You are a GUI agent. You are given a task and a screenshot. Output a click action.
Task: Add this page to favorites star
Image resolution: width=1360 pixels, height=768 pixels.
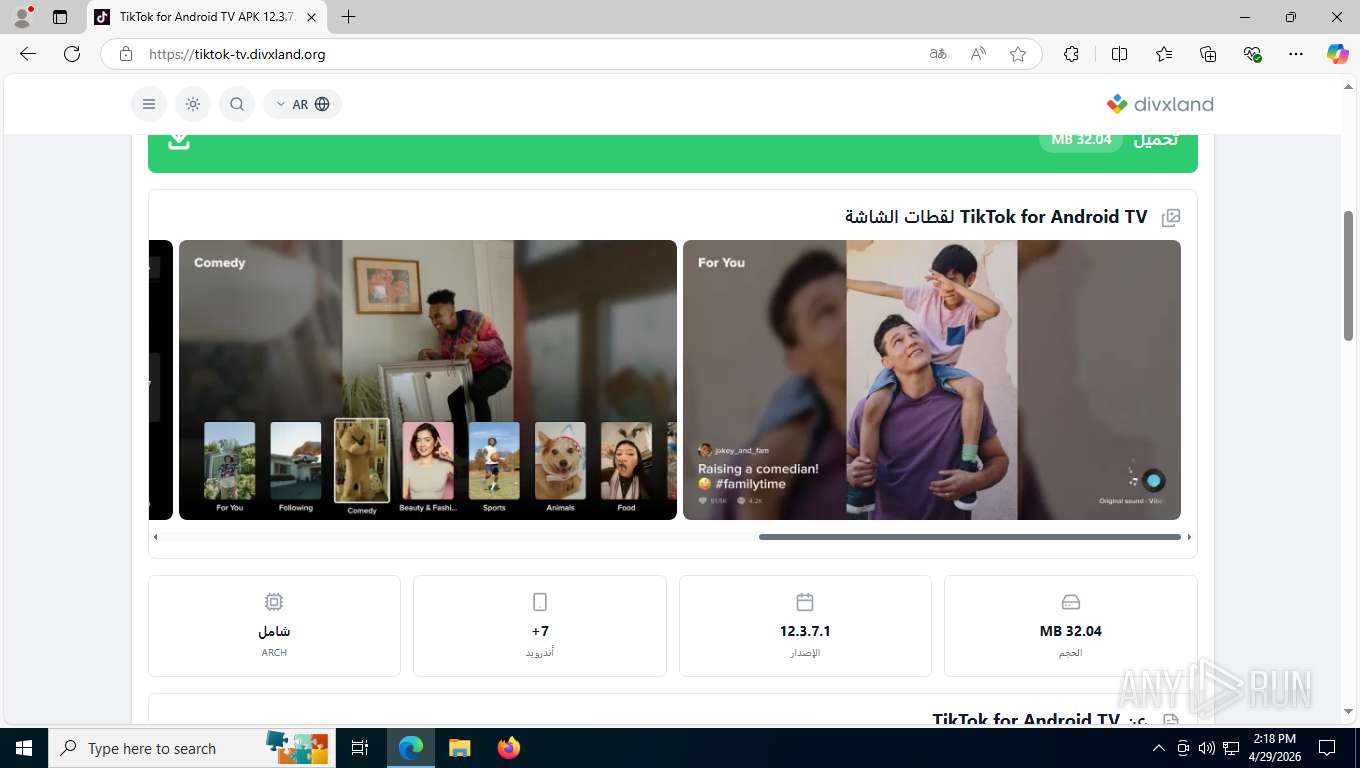pos(1018,54)
